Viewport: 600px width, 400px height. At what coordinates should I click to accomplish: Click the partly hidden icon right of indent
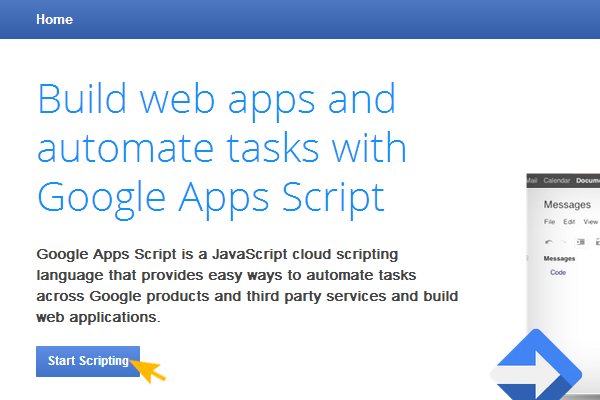[x=596, y=241]
